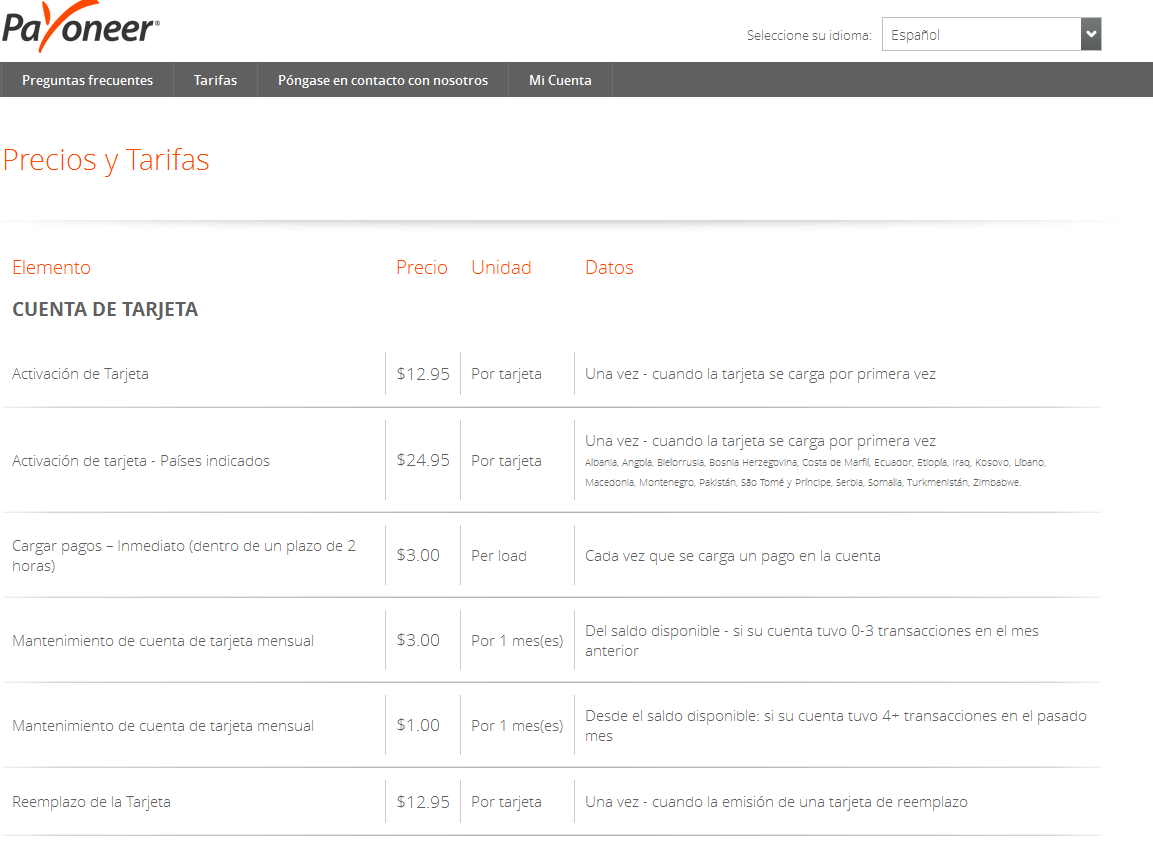This screenshot has width=1153, height=849.
Task: Click the $1.00 monthly maintenance price
Action: [418, 726]
